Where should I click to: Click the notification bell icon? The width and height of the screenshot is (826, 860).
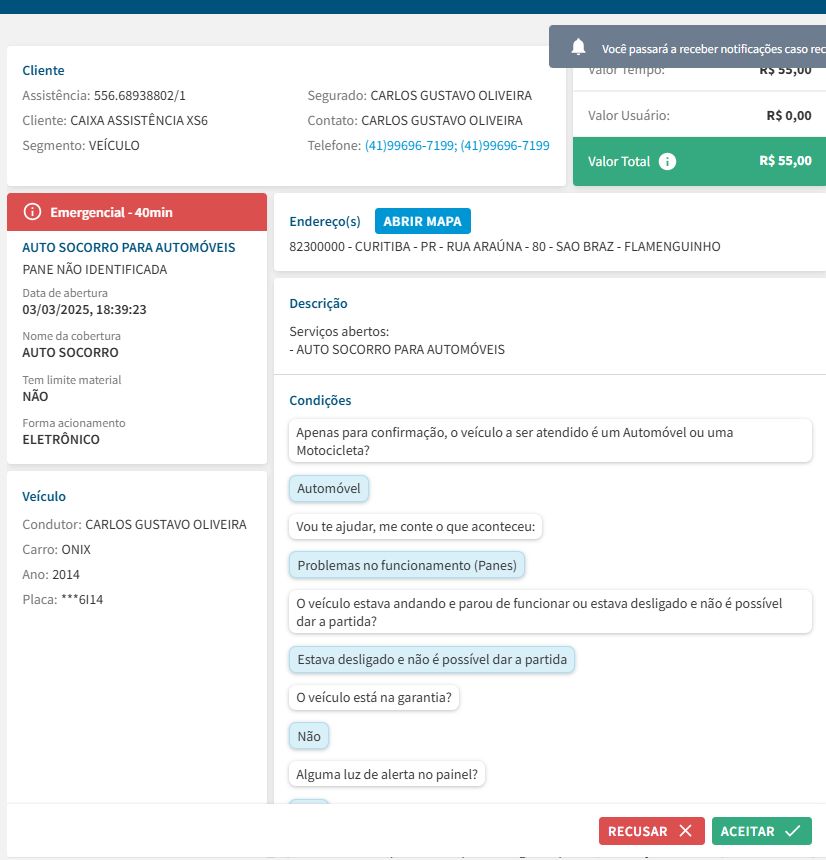(578, 47)
